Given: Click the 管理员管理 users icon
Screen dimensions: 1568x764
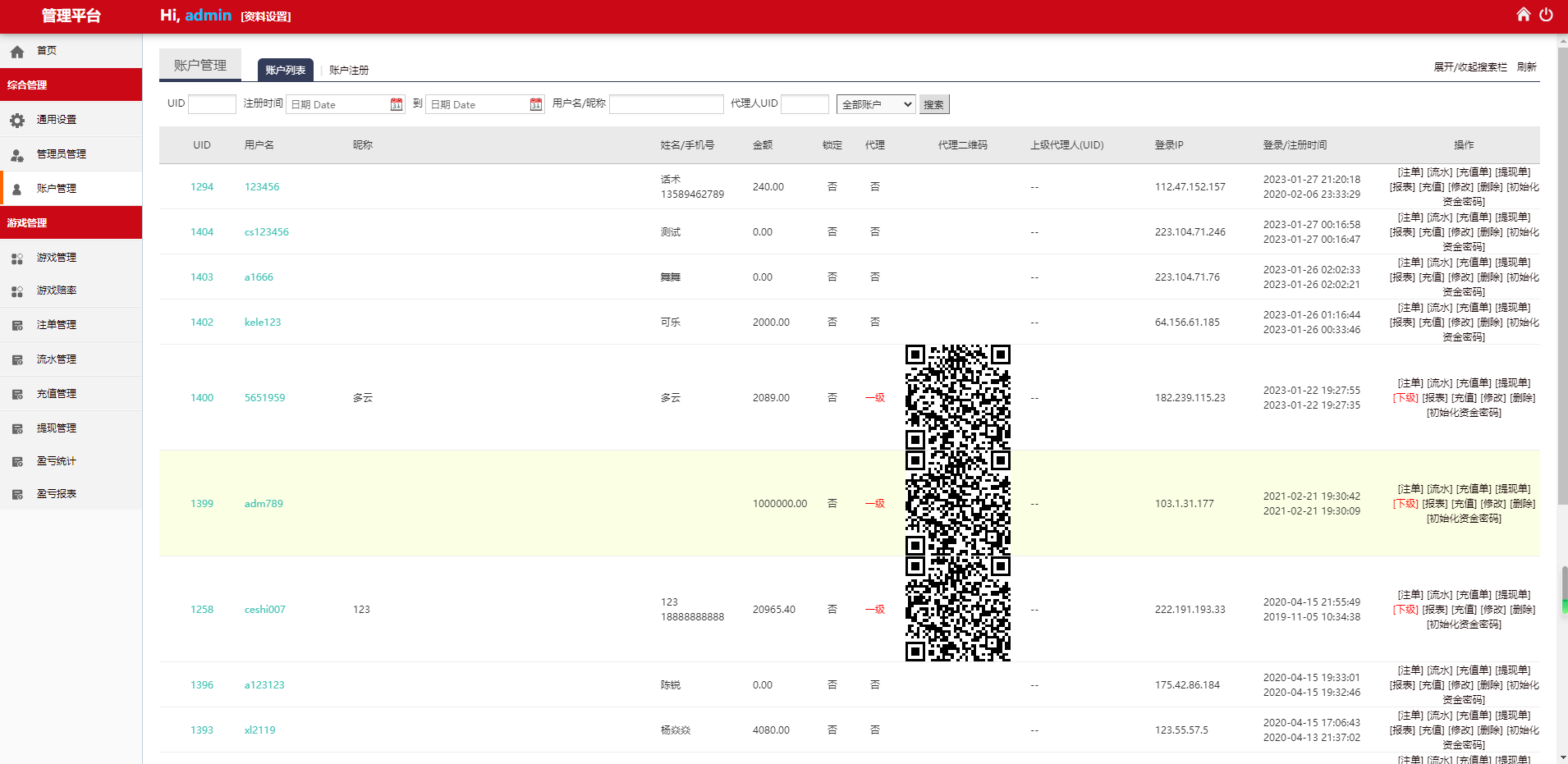Looking at the screenshot, I should coord(17,154).
